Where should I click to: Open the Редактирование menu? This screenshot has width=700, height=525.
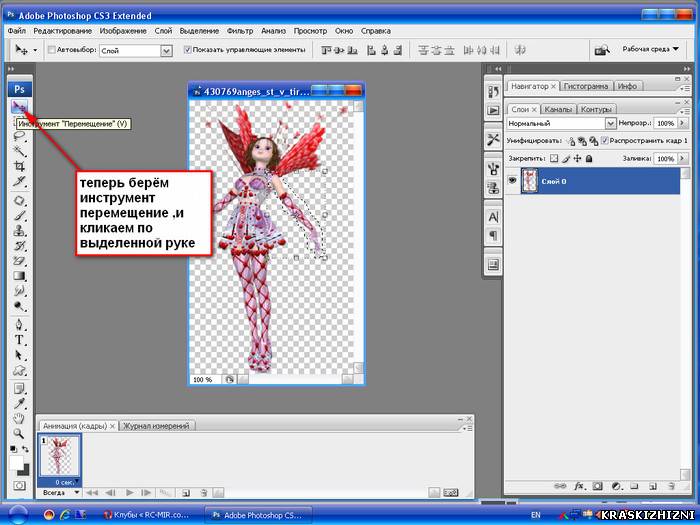[x=62, y=31]
